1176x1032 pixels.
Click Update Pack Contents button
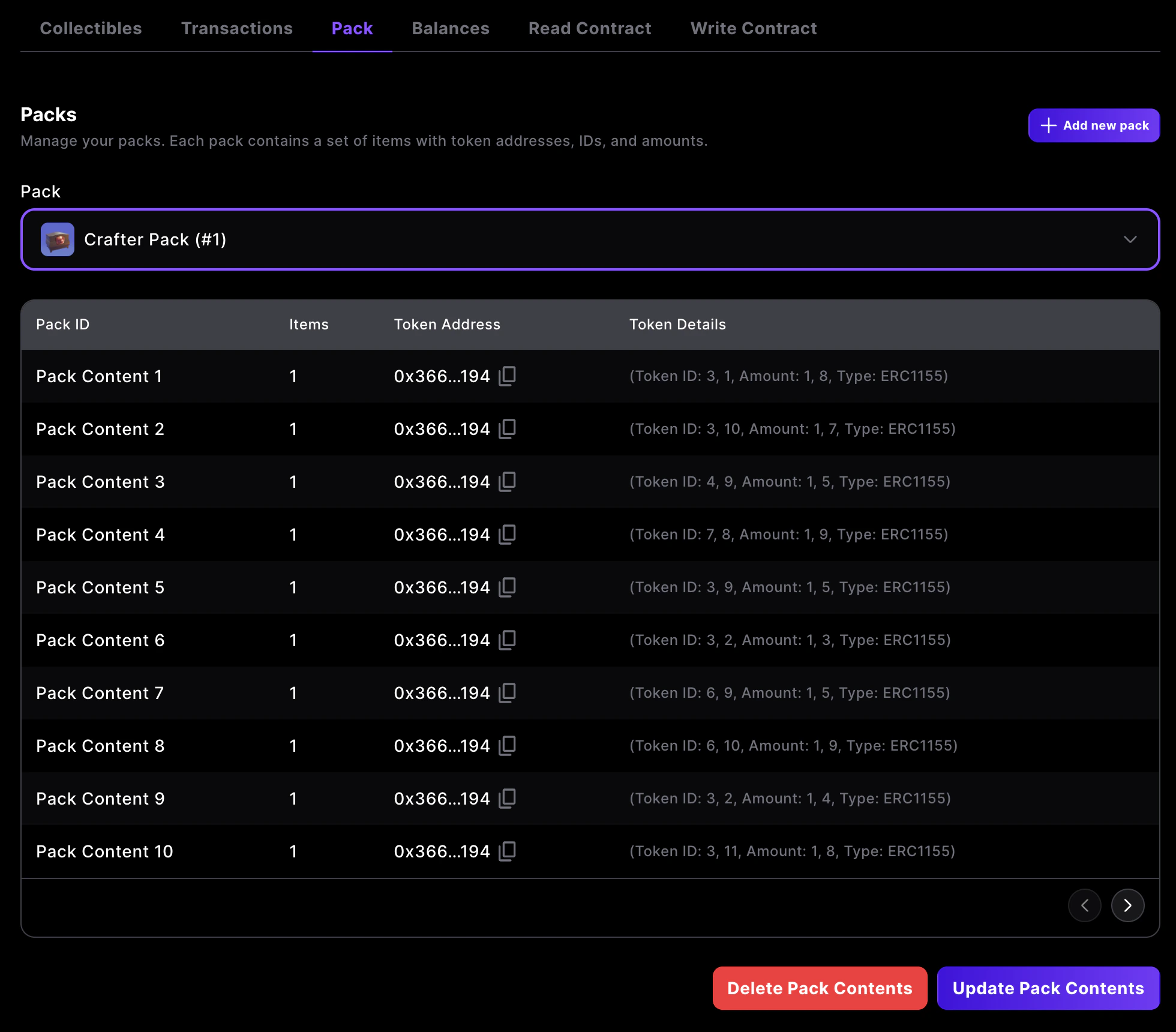click(1048, 988)
